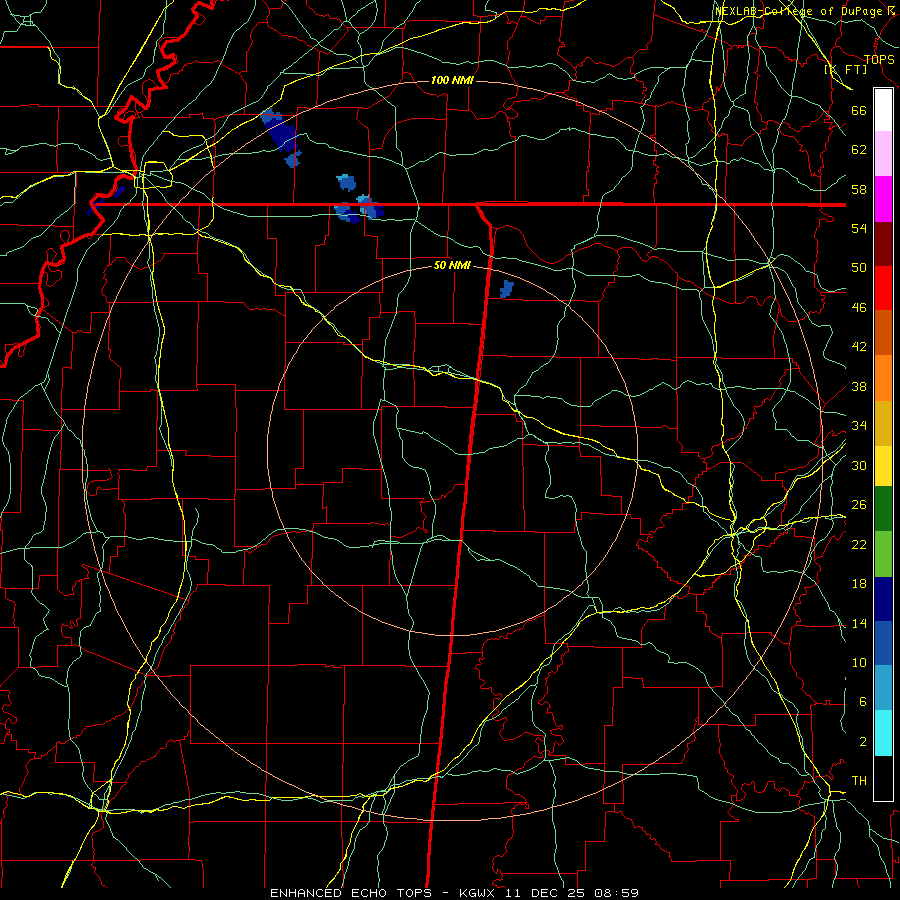Click the yellow 34 kft legend swatch
Image resolution: width=900 pixels, height=900 pixels.
click(x=883, y=466)
